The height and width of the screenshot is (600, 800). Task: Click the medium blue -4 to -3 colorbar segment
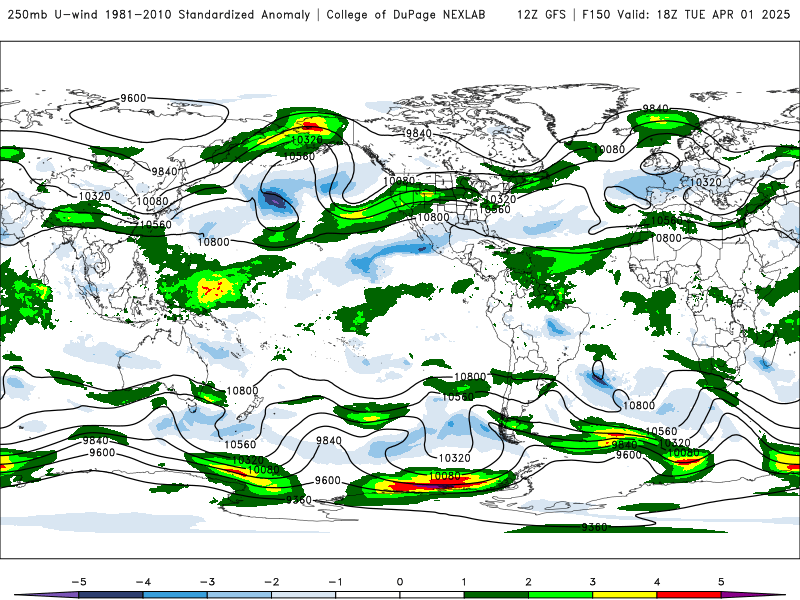pos(175,595)
